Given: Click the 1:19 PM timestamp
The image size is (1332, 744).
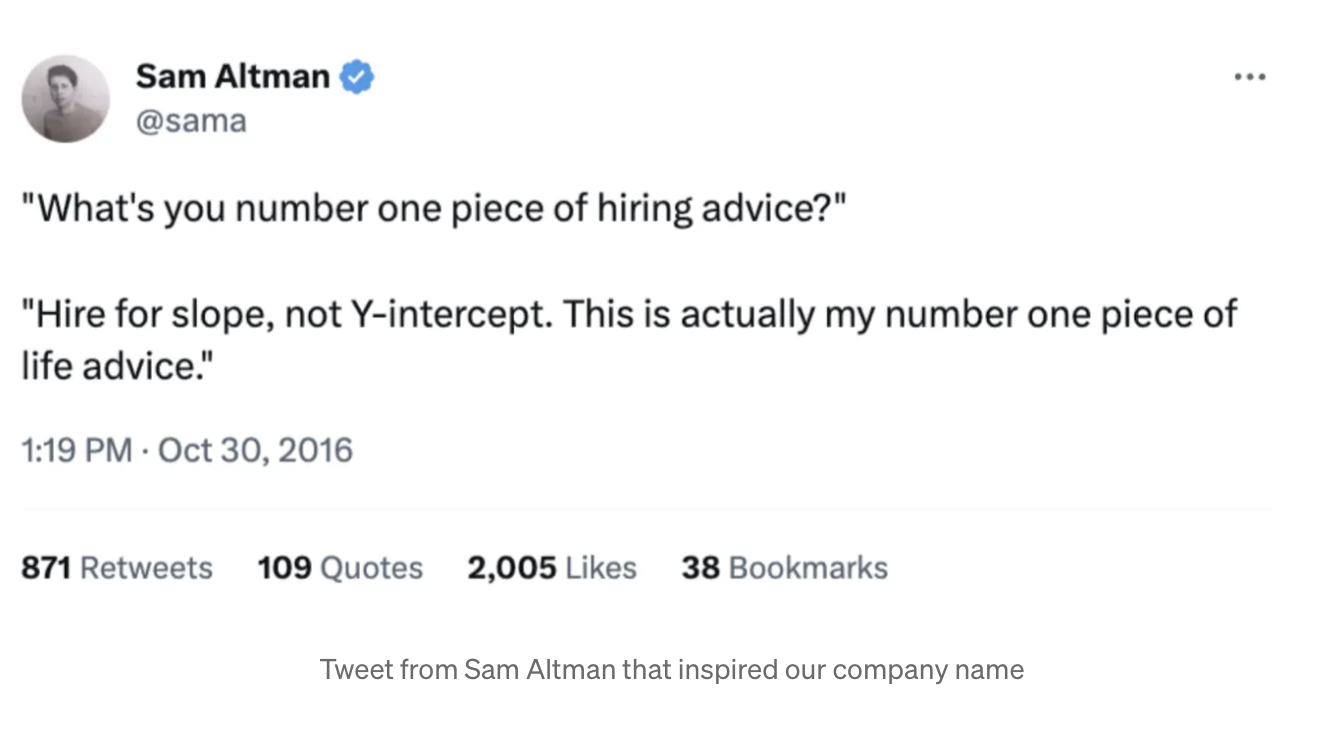Looking at the screenshot, I should pos(76,450).
